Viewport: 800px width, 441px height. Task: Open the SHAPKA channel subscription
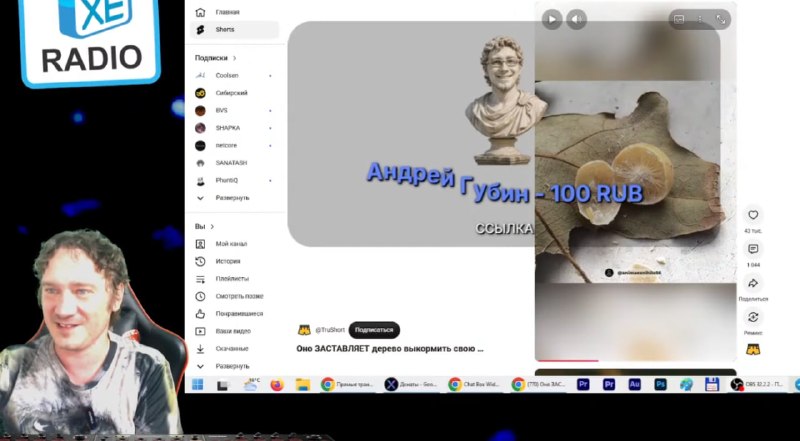(235, 128)
